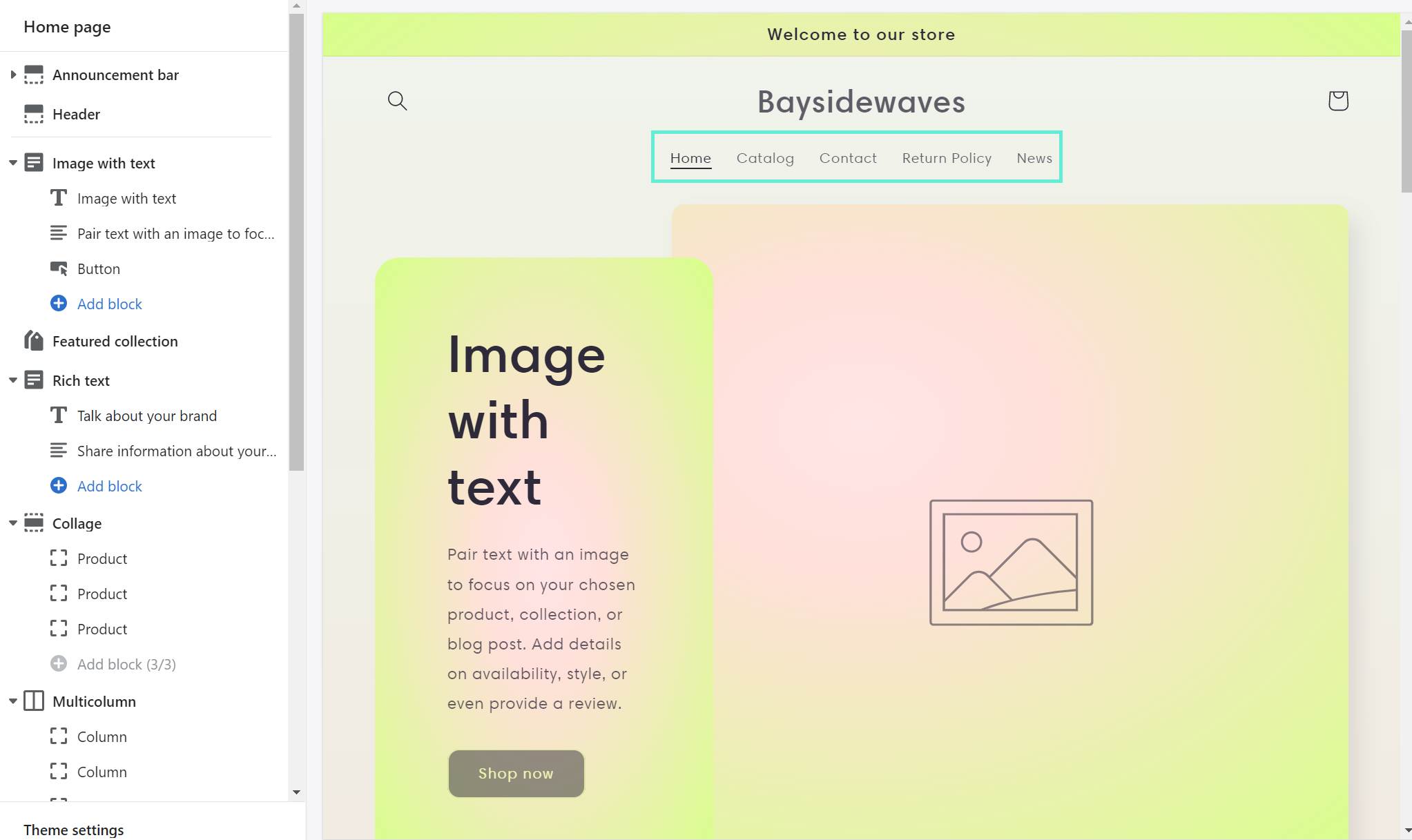
Task: Click the search magnifier icon in store header
Action: [x=397, y=101]
